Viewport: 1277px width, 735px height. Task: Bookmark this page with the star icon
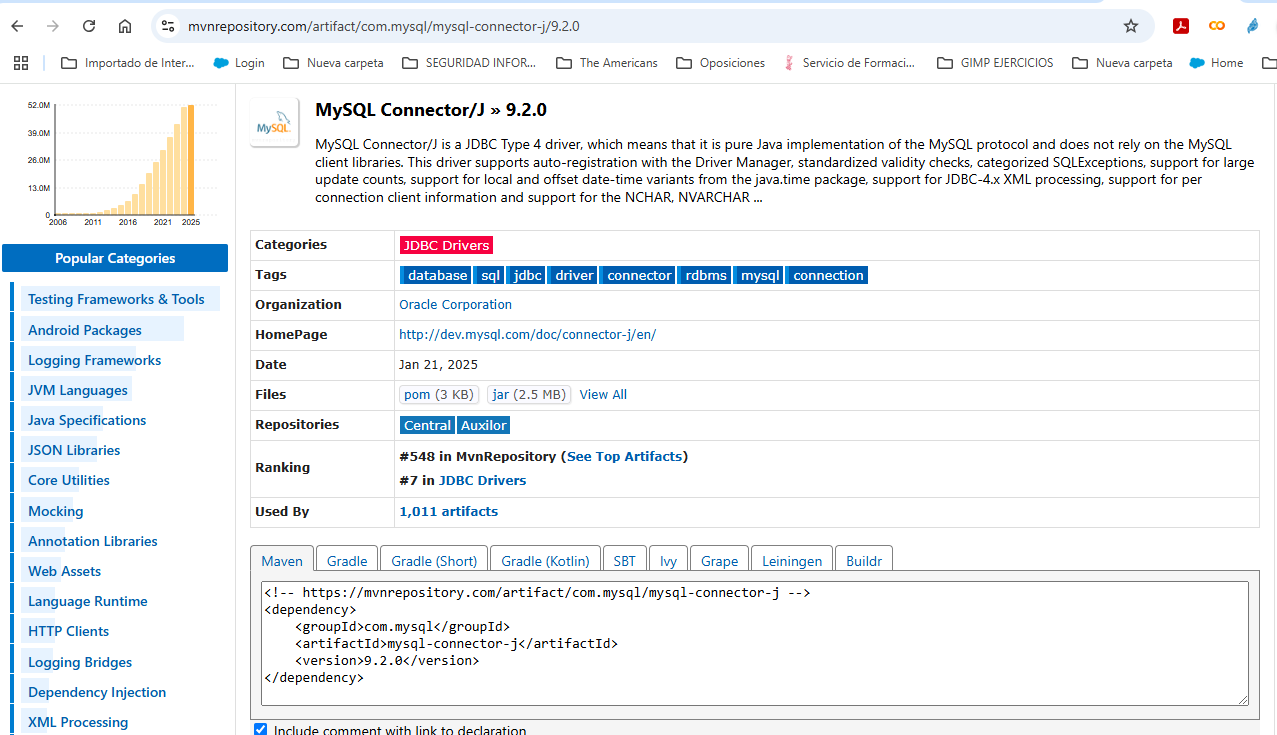pyautogui.click(x=1131, y=26)
